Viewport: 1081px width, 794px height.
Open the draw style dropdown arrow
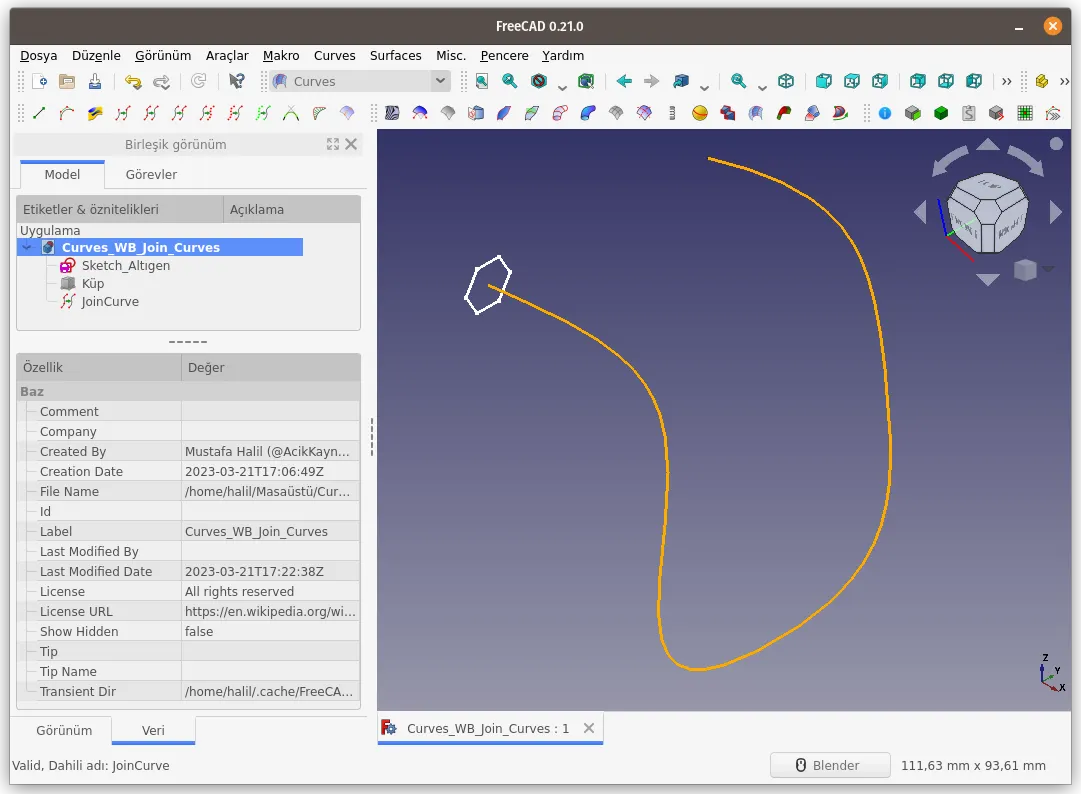(562, 87)
